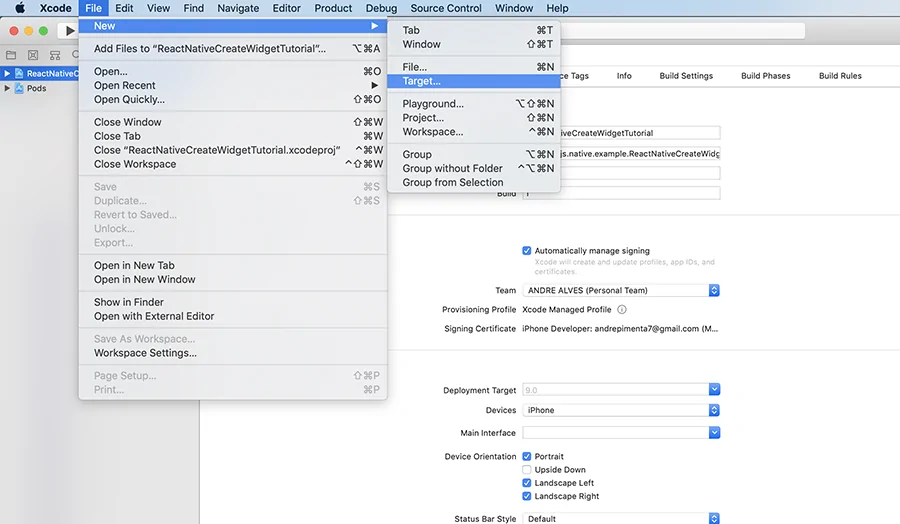The width and height of the screenshot is (900, 524).
Task: Click the Run play button in toolbar
Action: pyautogui.click(x=69, y=31)
